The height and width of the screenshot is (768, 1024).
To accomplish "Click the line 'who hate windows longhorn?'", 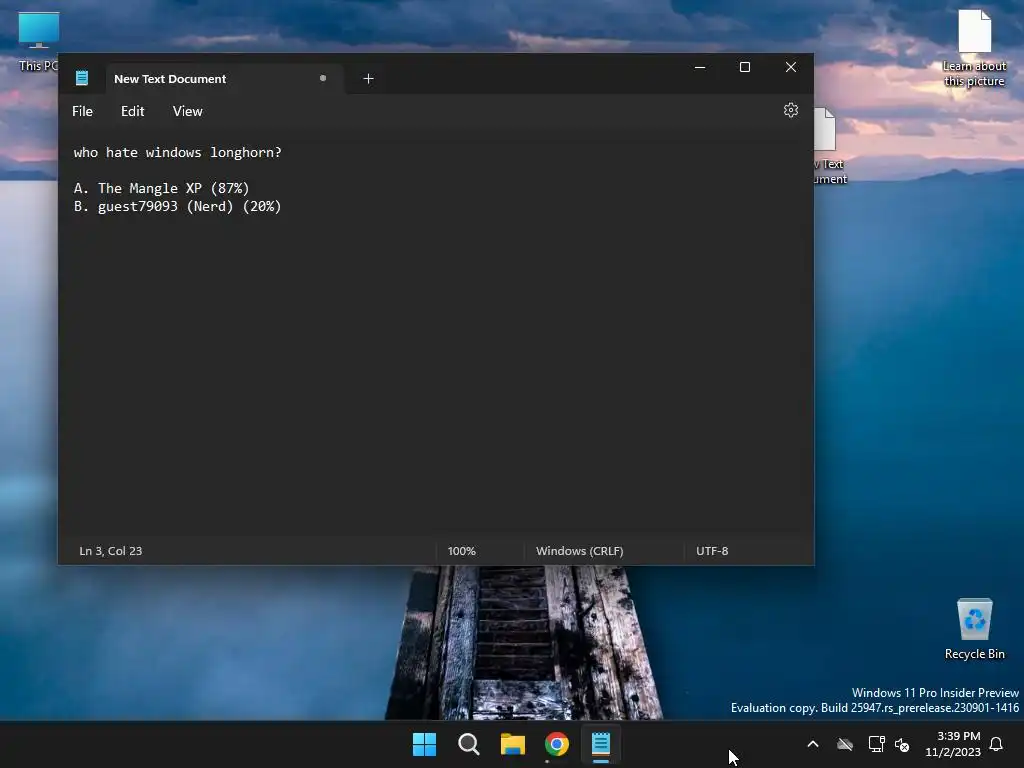I will (x=178, y=152).
